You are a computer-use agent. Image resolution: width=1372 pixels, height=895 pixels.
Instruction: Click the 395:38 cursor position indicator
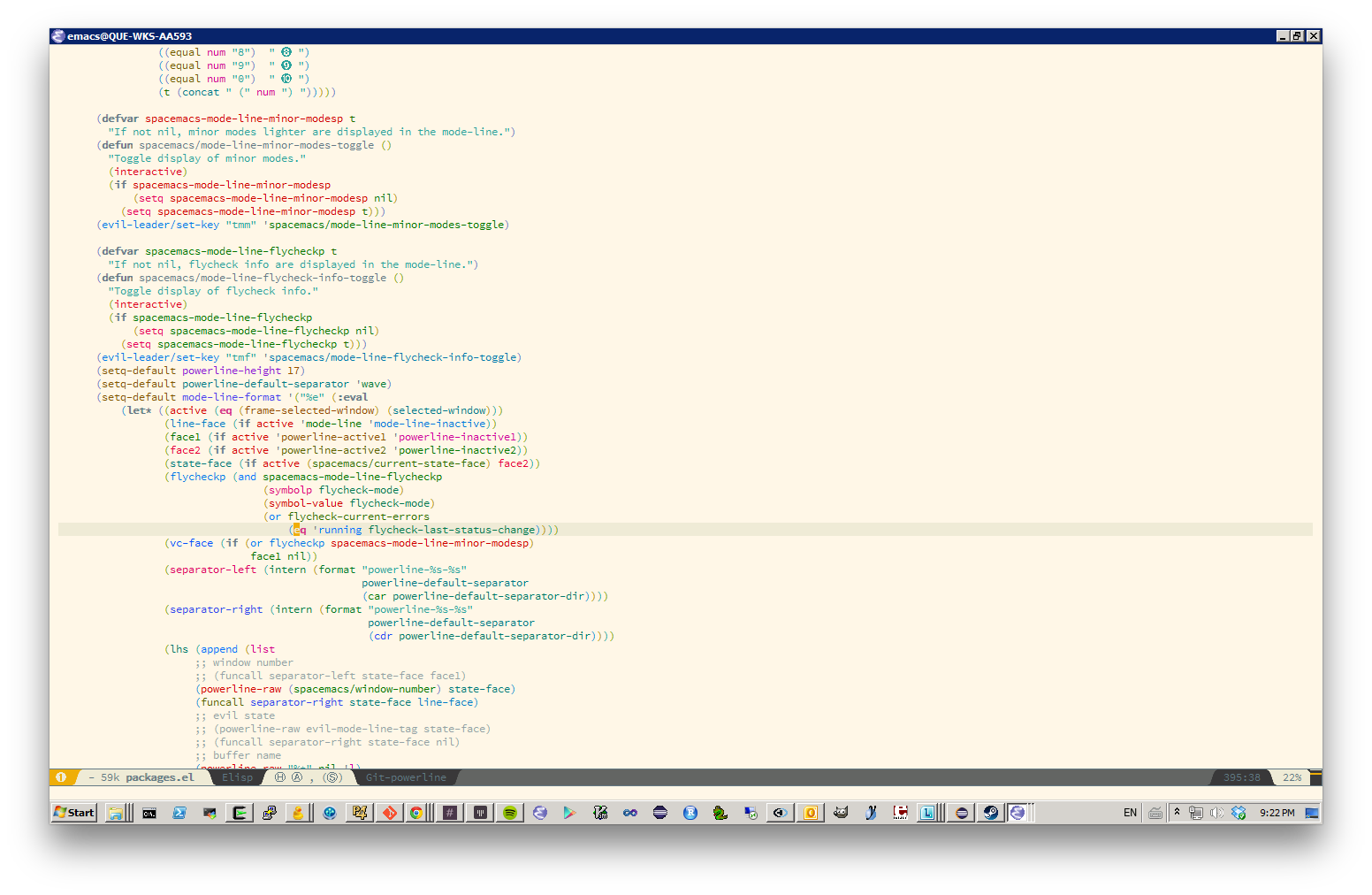click(x=1241, y=777)
